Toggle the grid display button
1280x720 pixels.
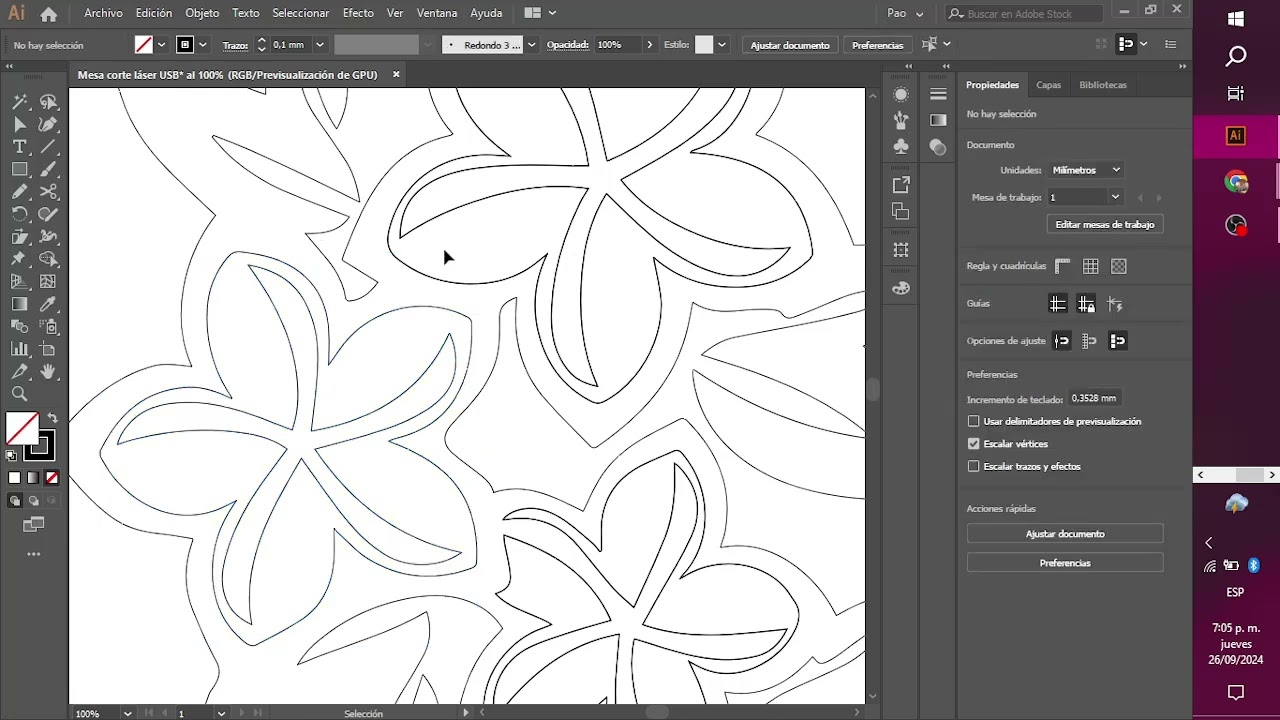[x=1091, y=266]
